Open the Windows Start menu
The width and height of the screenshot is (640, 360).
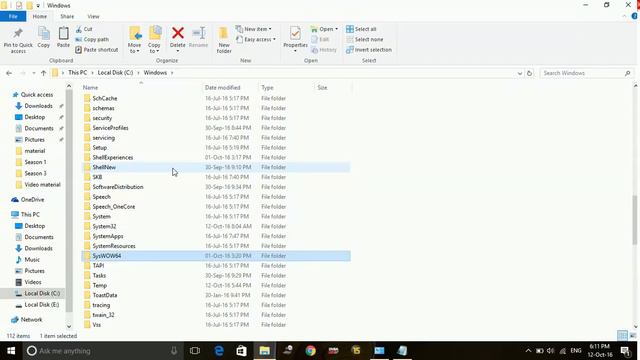[x=11, y=351]
